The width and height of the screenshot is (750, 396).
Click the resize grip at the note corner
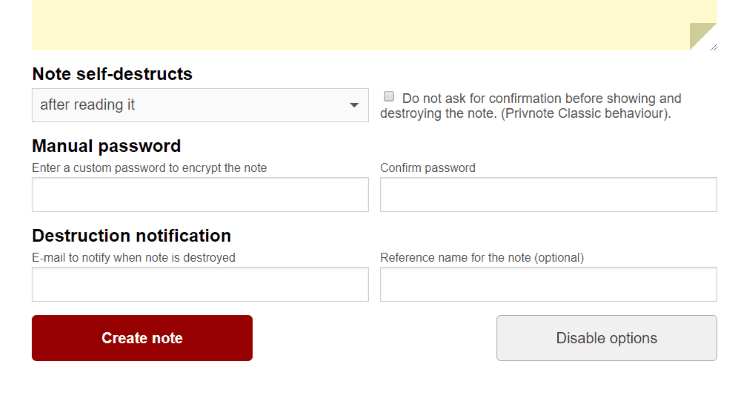click(x=714, y=47)
